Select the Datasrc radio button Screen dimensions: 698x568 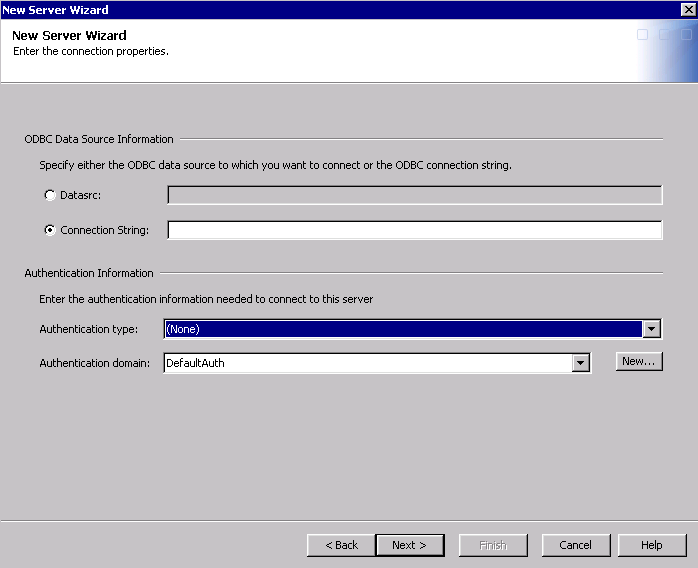tap(50, 195)
